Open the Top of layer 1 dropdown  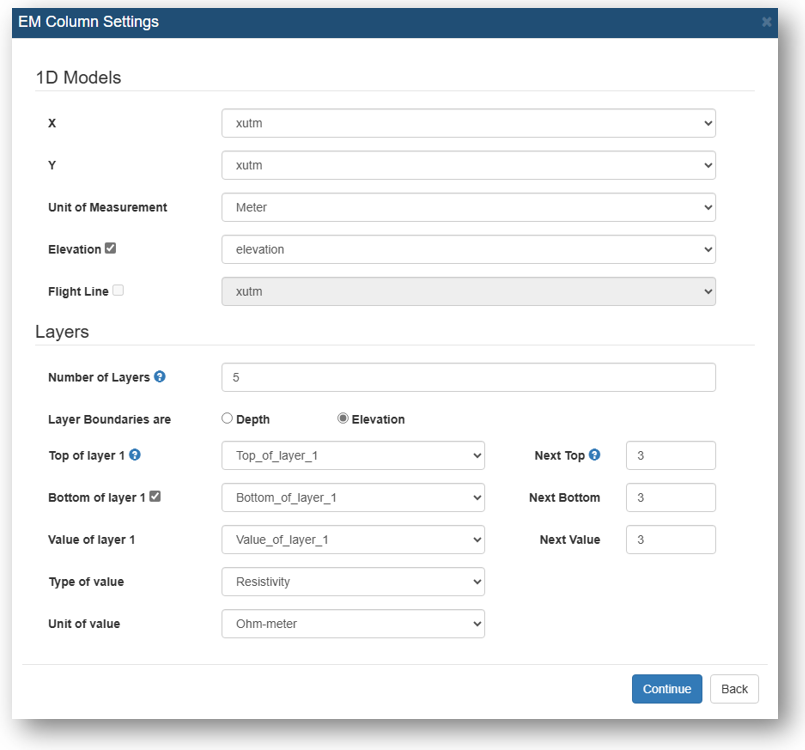tap(353, 455)
